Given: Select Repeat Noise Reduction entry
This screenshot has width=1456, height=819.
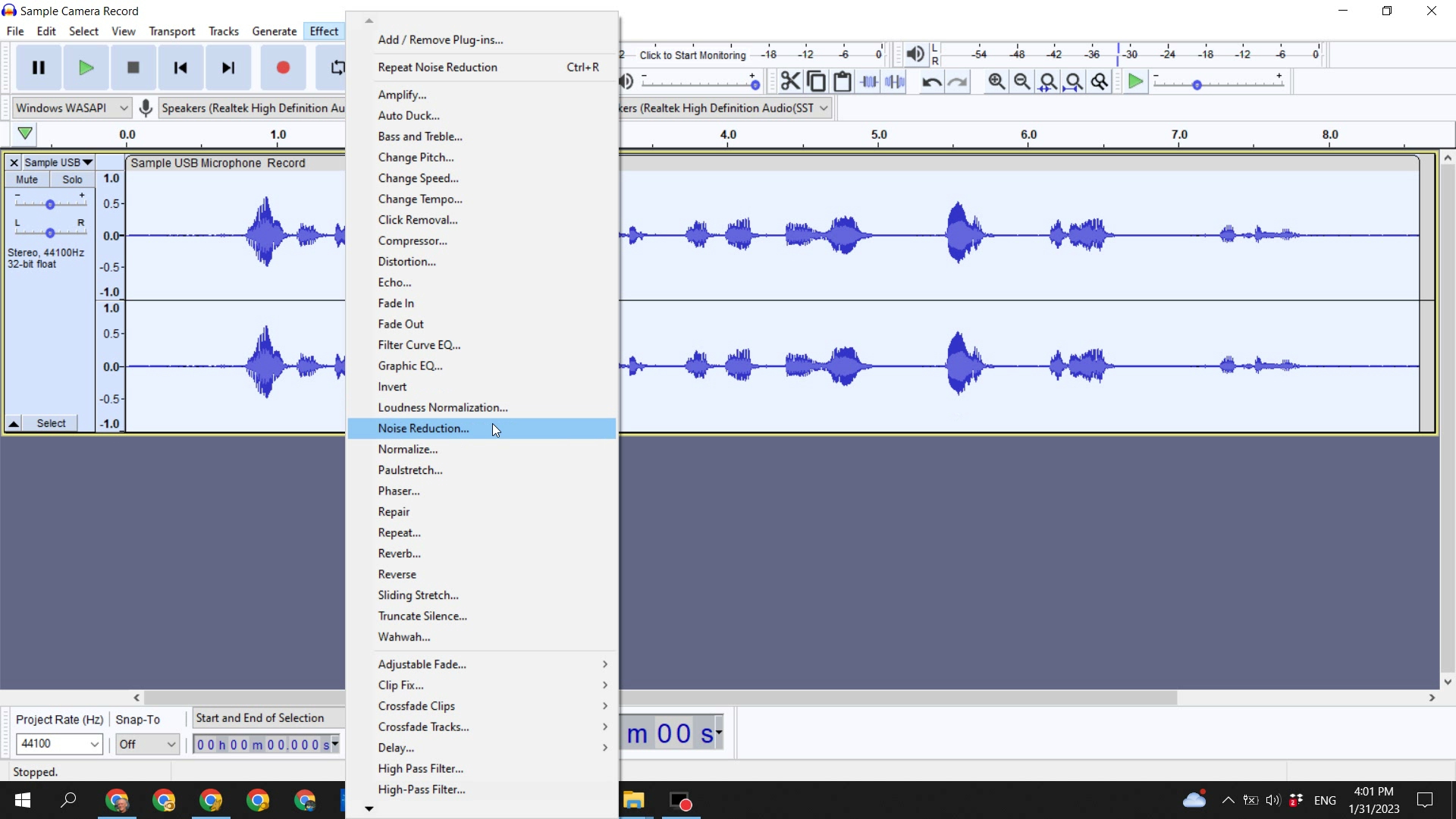Looking at the screenshot, I should [482, 67].
